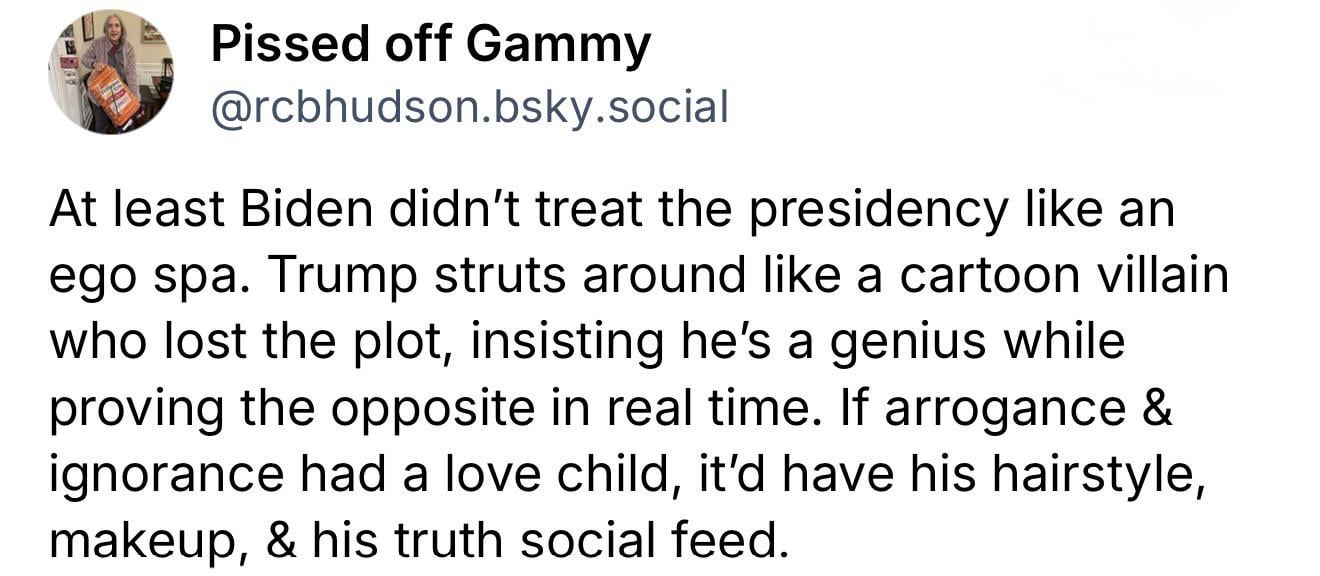Open the @rcbhudson.bsky.social handle link
Viewport: 1320px width, 576px height.
(469, 107)
